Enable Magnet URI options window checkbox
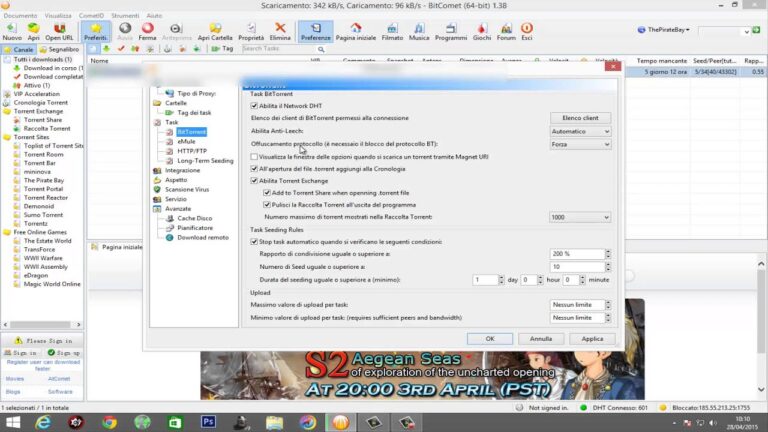 click(254, 157)
